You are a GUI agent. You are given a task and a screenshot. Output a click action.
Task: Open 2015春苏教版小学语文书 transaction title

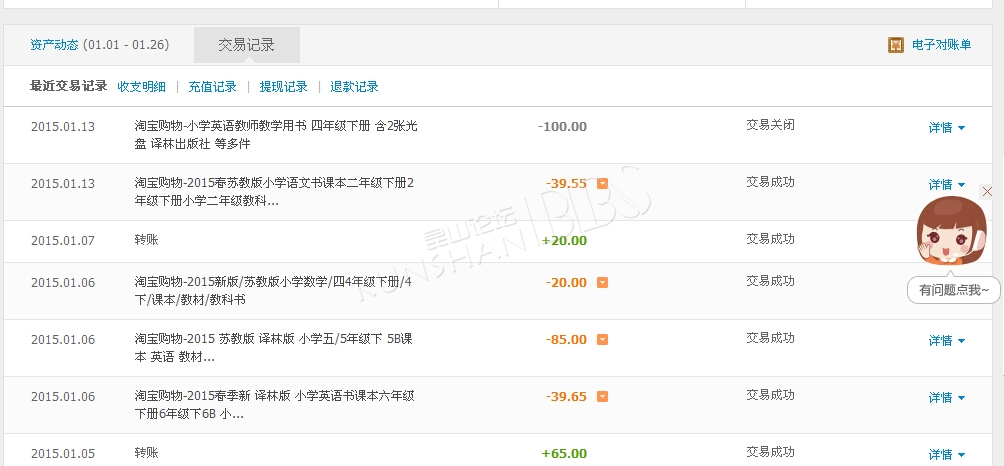pyautogui.click(x=274, y=192)
